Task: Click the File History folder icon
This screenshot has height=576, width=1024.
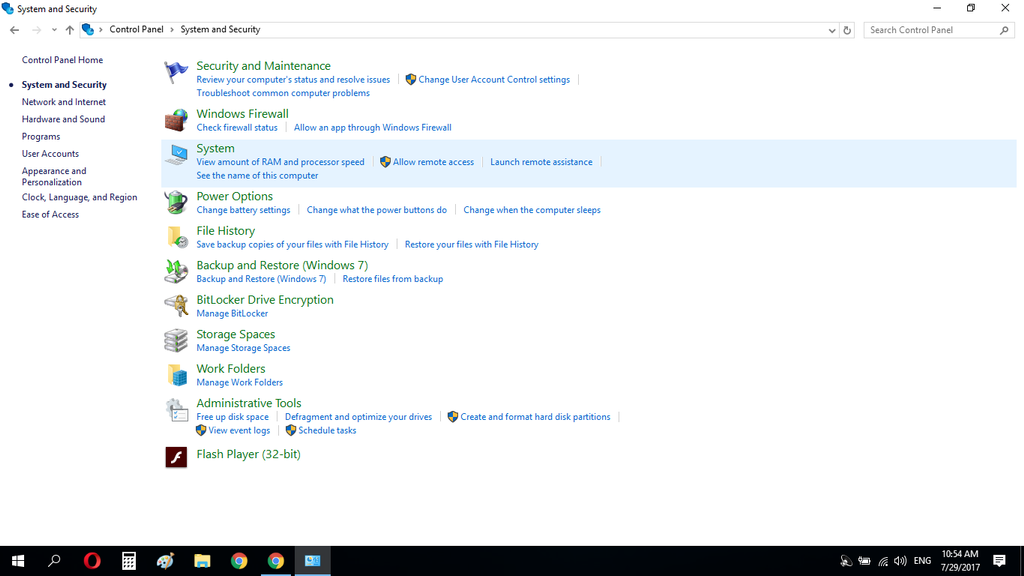Action: click(x=177, y=237)
